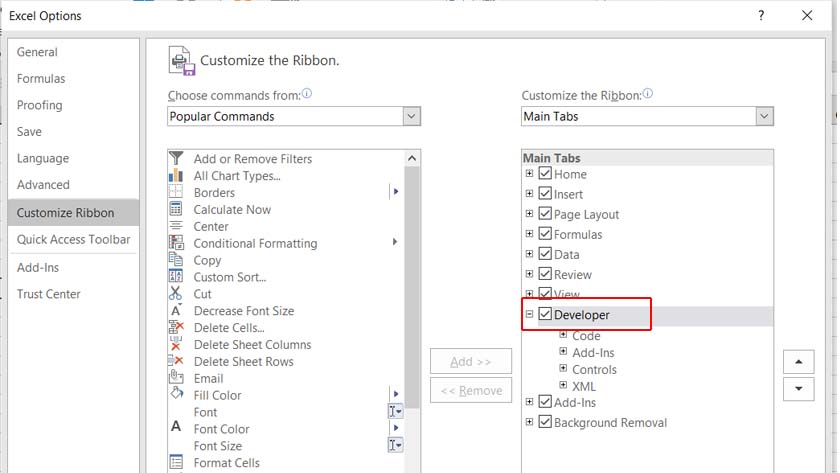Click the Cut scissors icon
This screenshot has height=473, width=840.
pyautogui.click(x=175, y=294)
